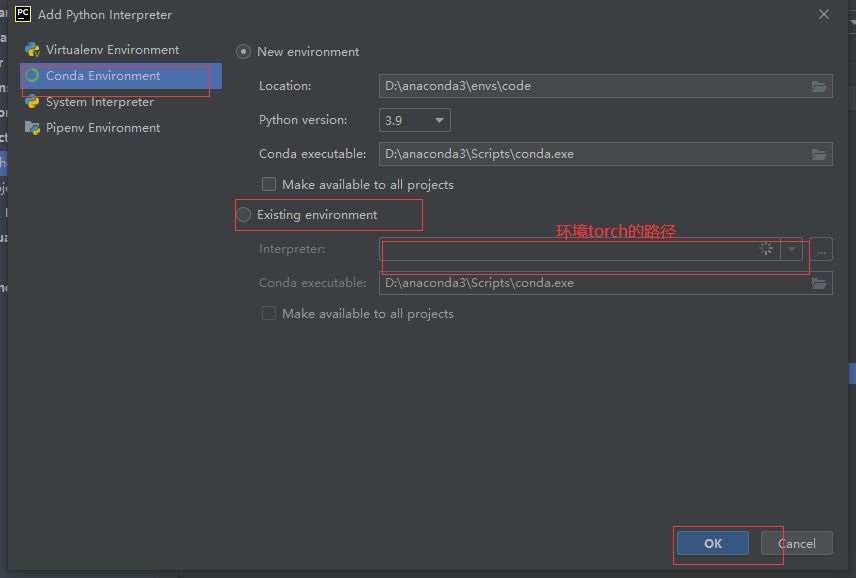Select System Interpreter in sidebar
Screen dimensions: 856x578
pos(121,102)
